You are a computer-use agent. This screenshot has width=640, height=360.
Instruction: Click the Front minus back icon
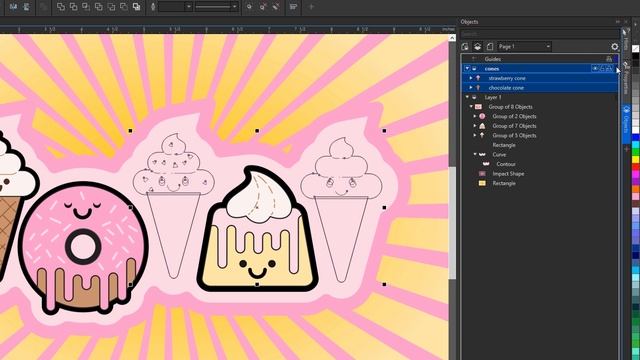click(x=111, y=7)
